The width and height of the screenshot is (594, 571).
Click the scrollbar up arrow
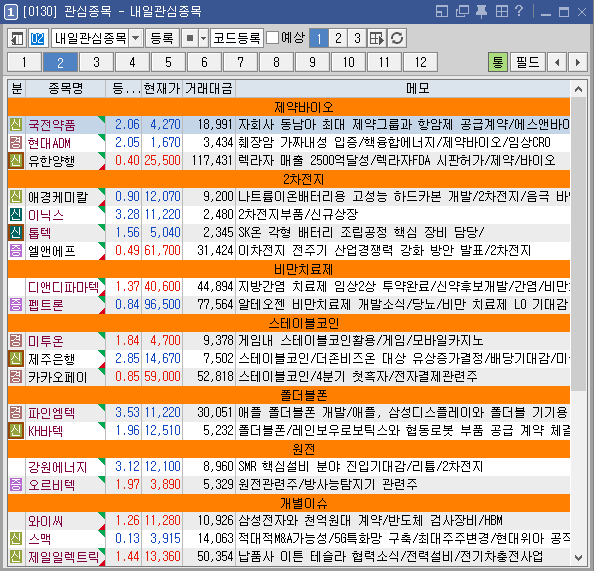pyautogui.click(x=578, y=89)
